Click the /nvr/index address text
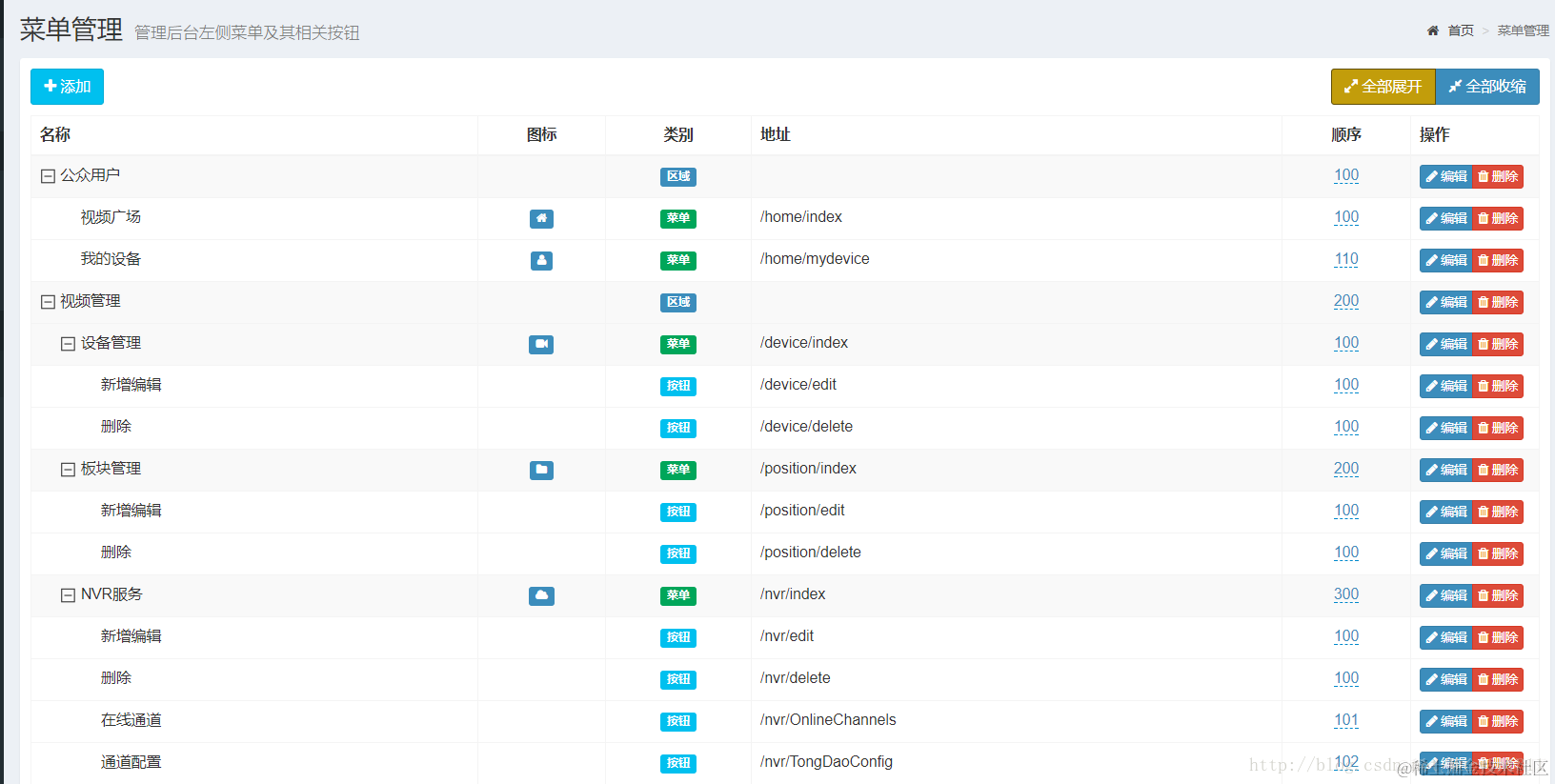 point(793,594)
